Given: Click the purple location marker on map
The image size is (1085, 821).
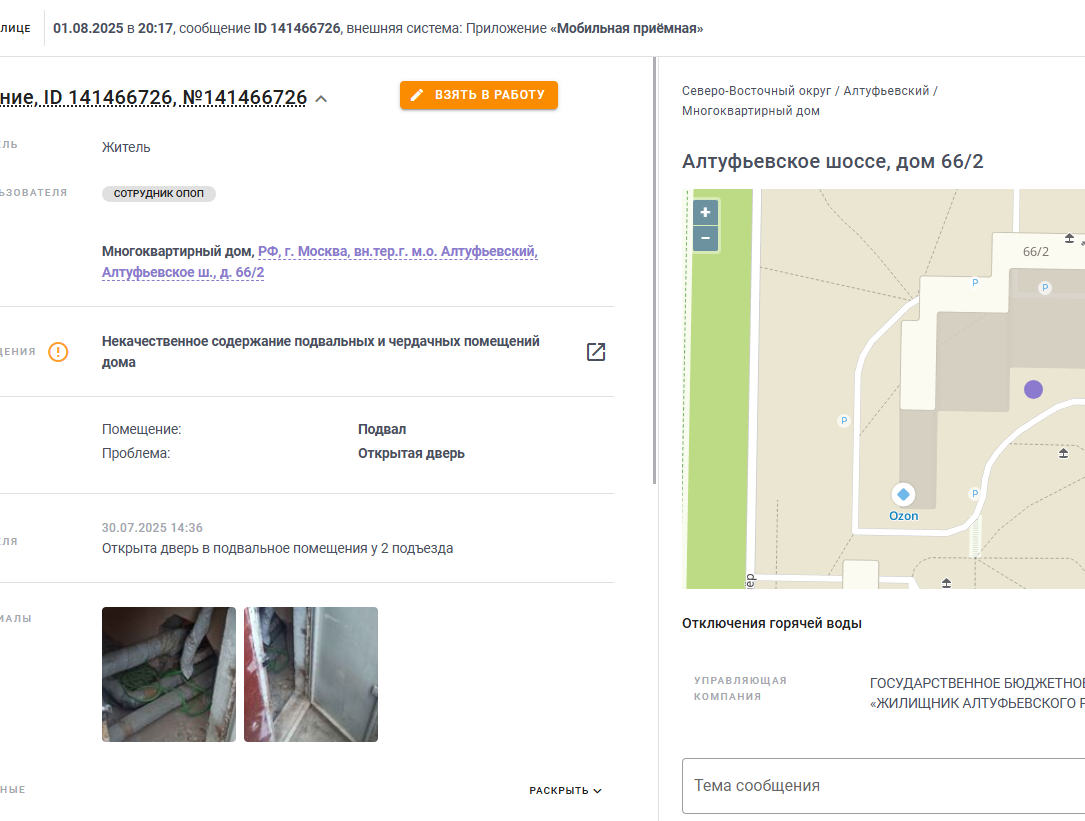Looking at the screenshot, I should [x=1033, y=390].
